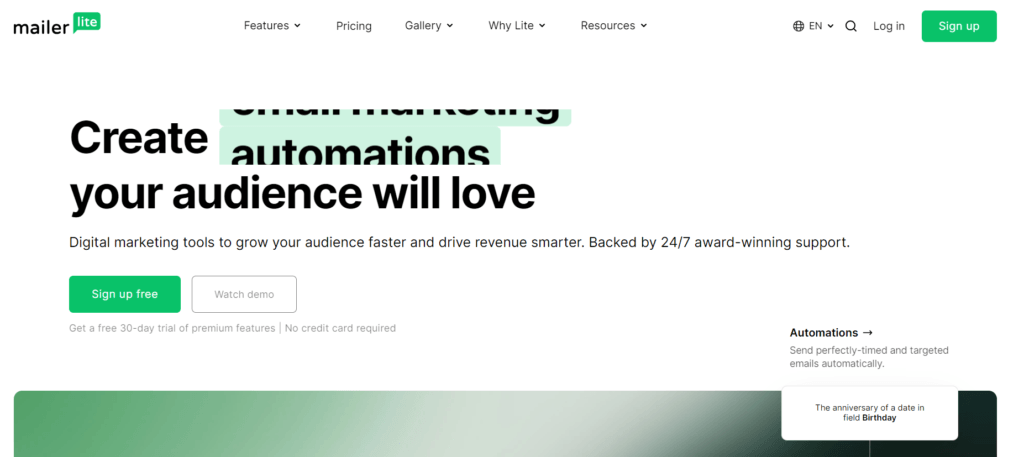Open the search magnifier icon
The height and width of the screenshot is (457, 1024).
[x=850, y=26]
